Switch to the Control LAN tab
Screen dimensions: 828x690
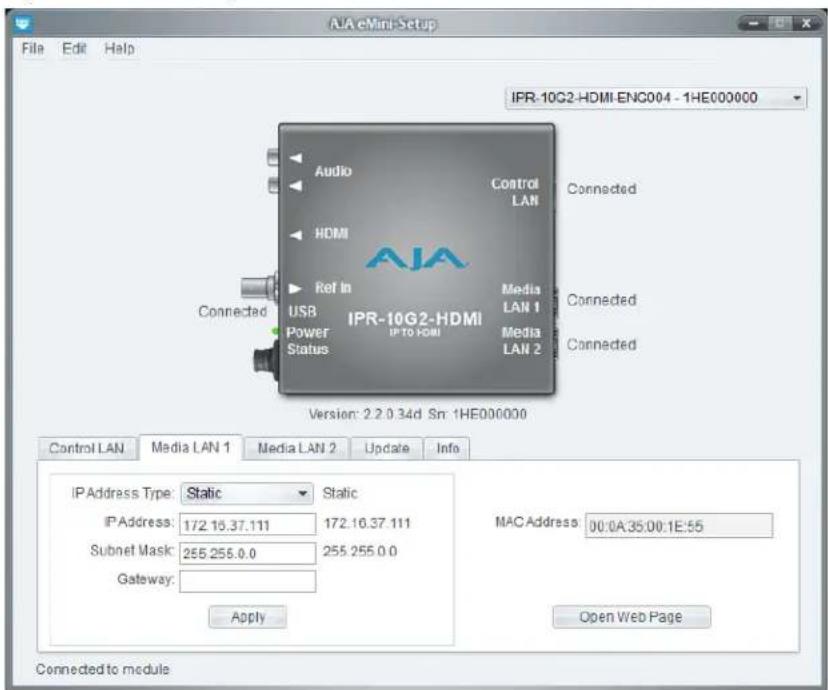click(x=87, y=448)
